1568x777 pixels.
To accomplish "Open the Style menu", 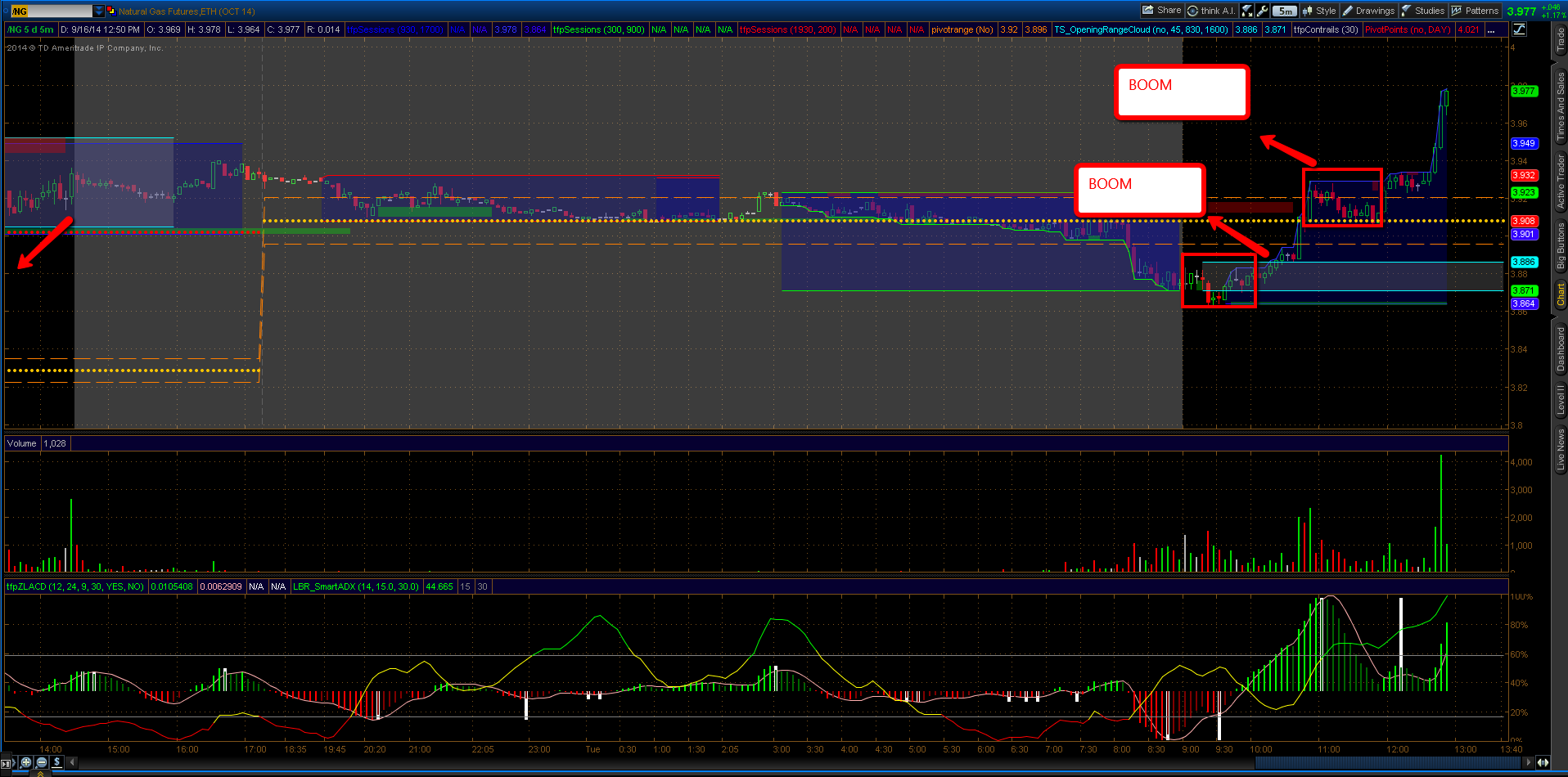I will 1319,11.
